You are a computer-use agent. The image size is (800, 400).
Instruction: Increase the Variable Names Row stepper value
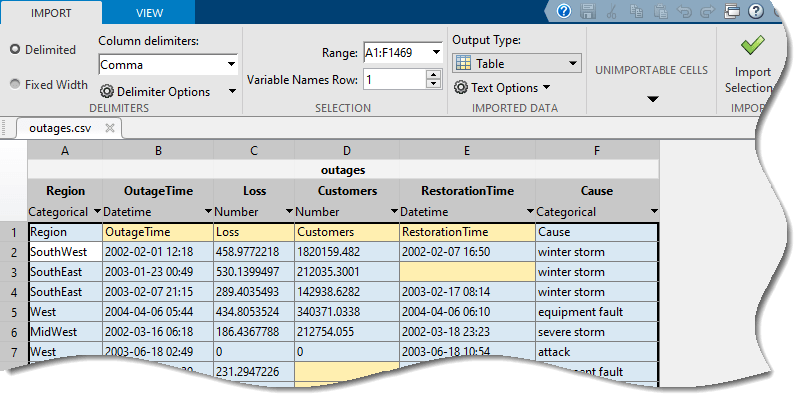433,74
